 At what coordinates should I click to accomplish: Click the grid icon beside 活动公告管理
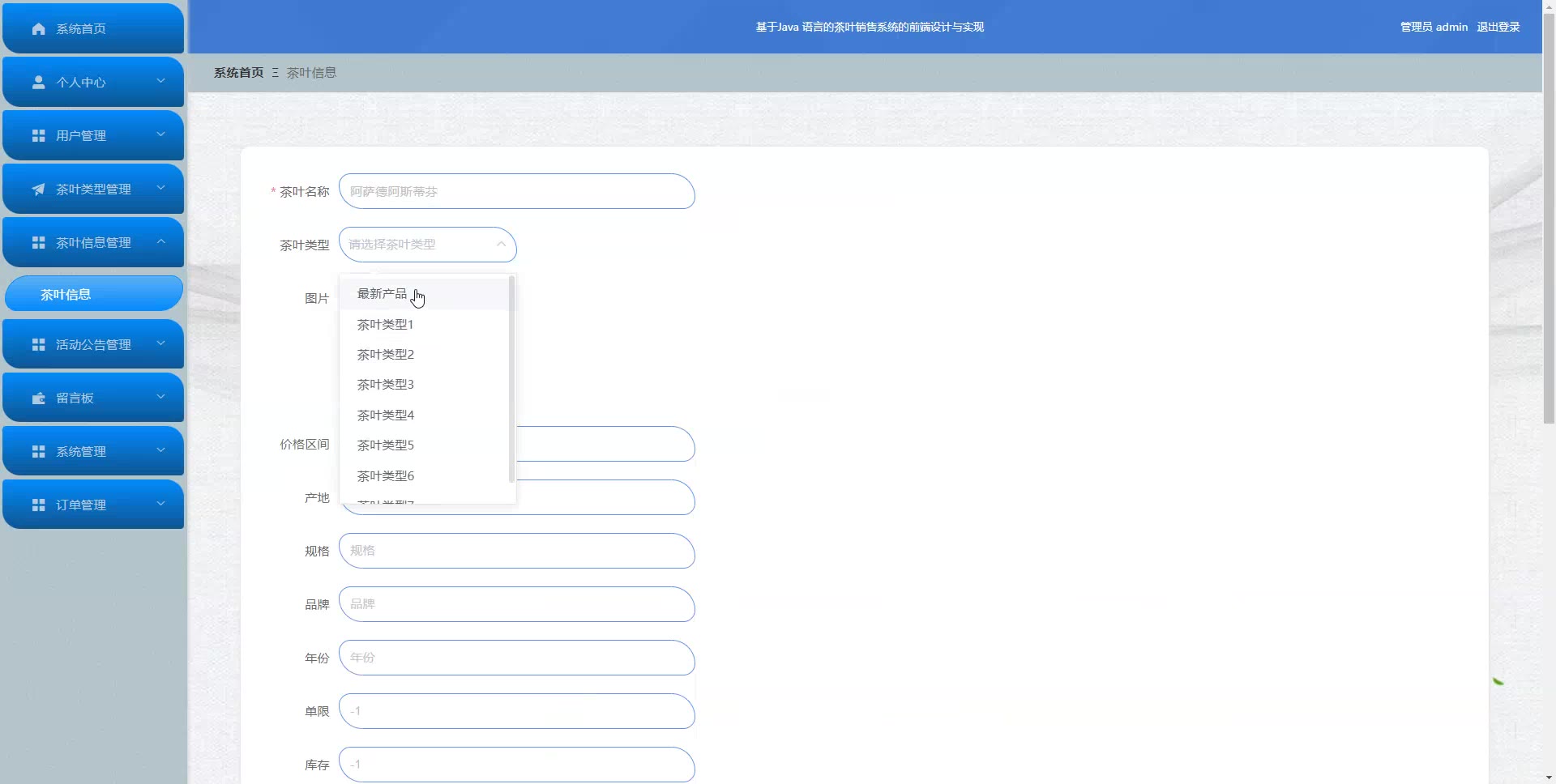click(38, 344)
